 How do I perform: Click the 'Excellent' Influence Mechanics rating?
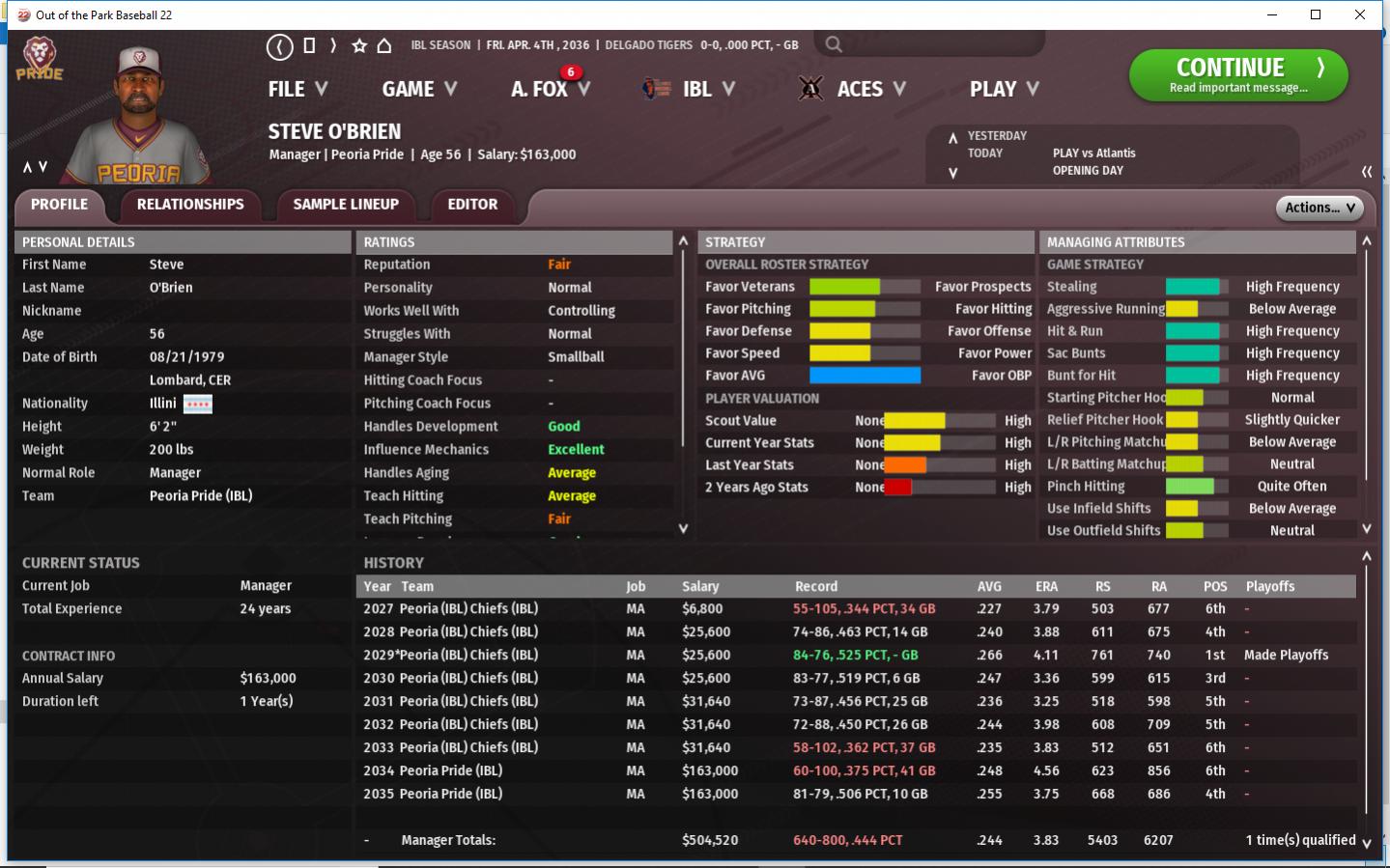coord(576,450)
